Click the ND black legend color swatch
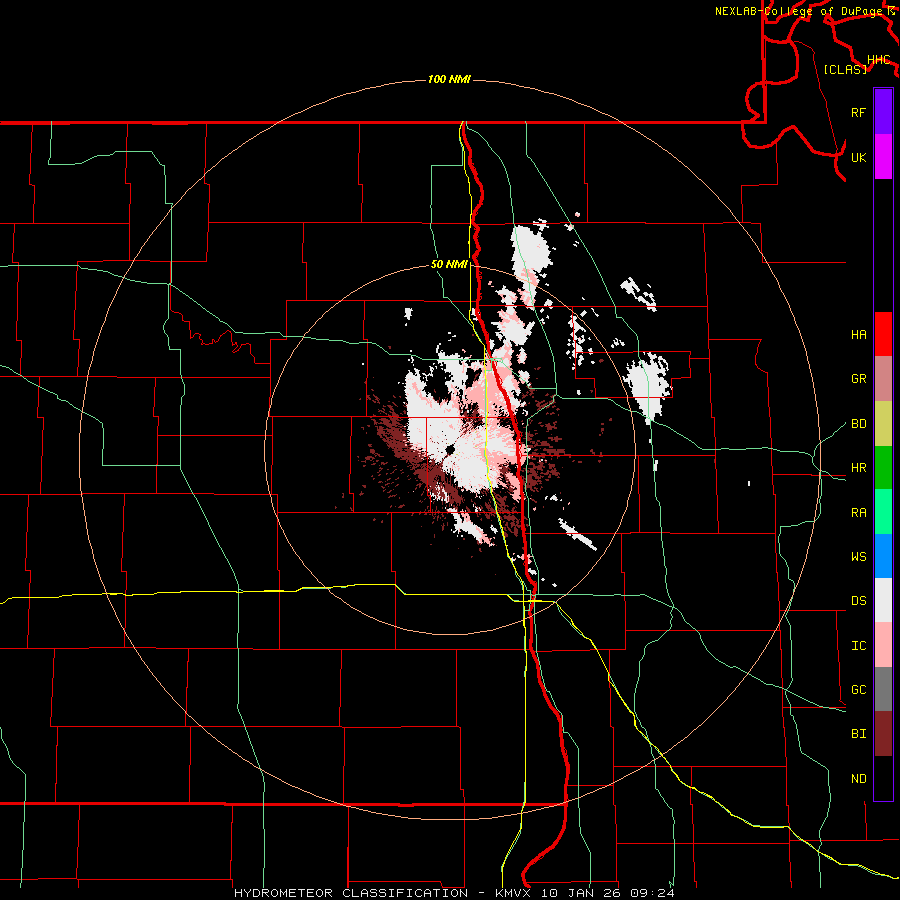This screenshot has height=900, width=900. point(883,778)
